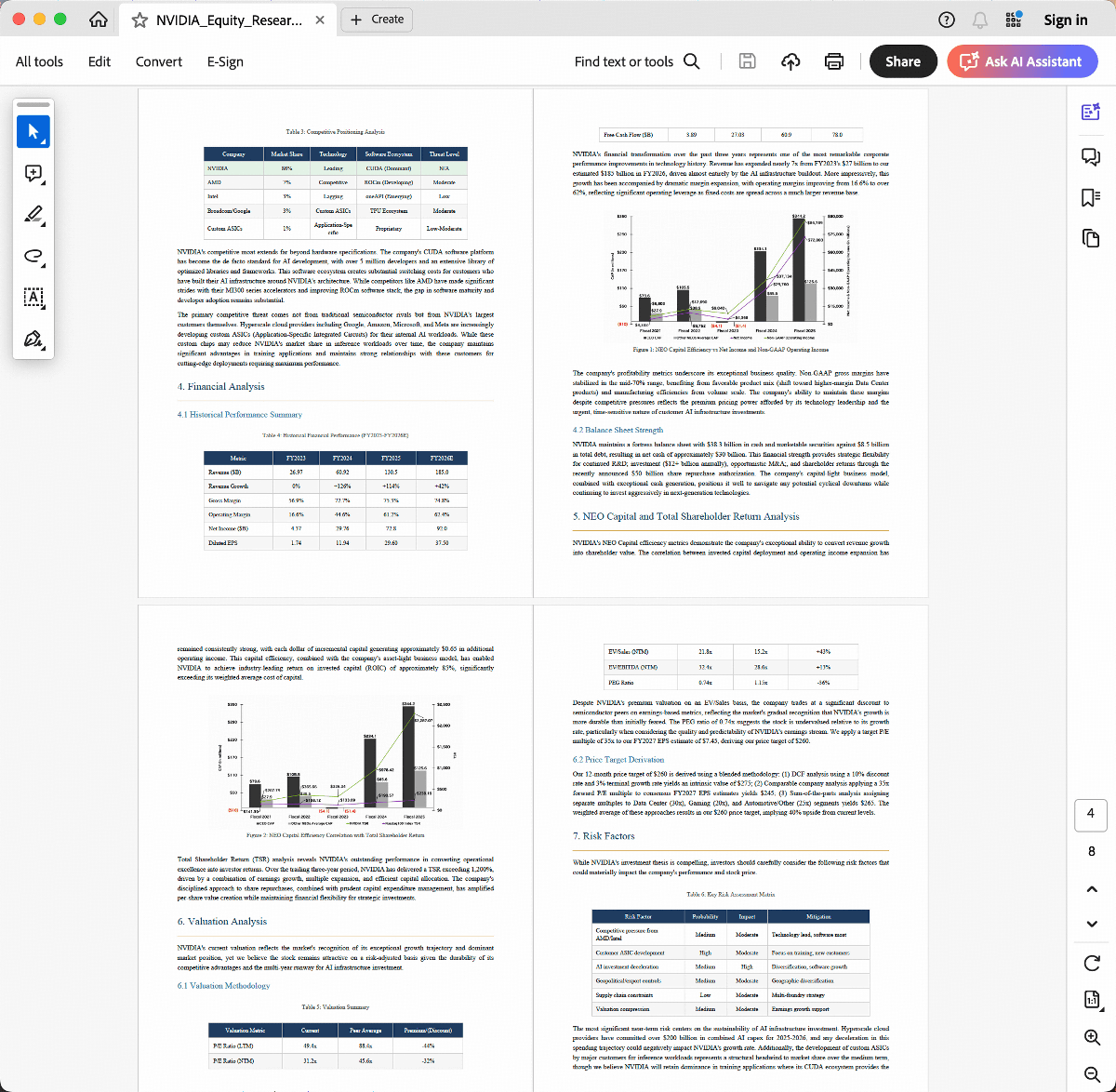Click the '6. Valuation Analysis' heading
Viewport: 1116px width, 1092px height.
[x=222, y=921]
